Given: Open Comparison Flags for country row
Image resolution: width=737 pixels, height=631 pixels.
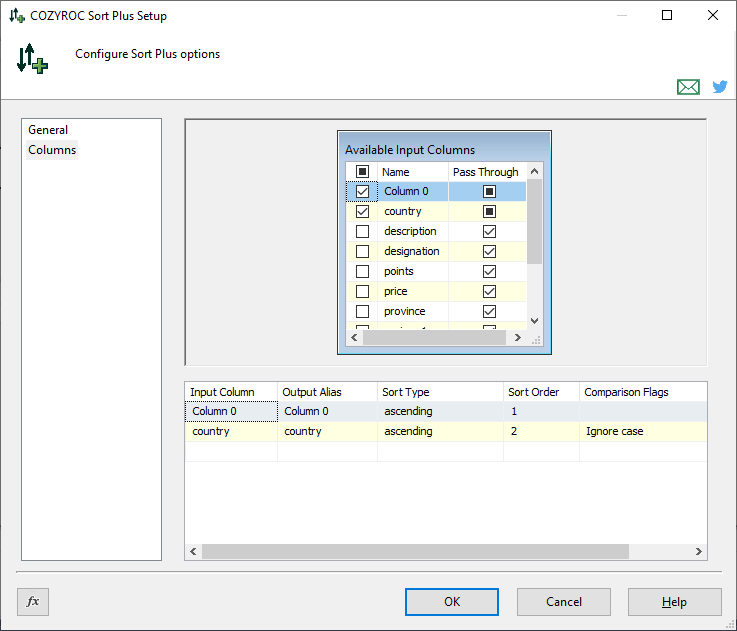Looking at the screenshot, I should [643, 432].
